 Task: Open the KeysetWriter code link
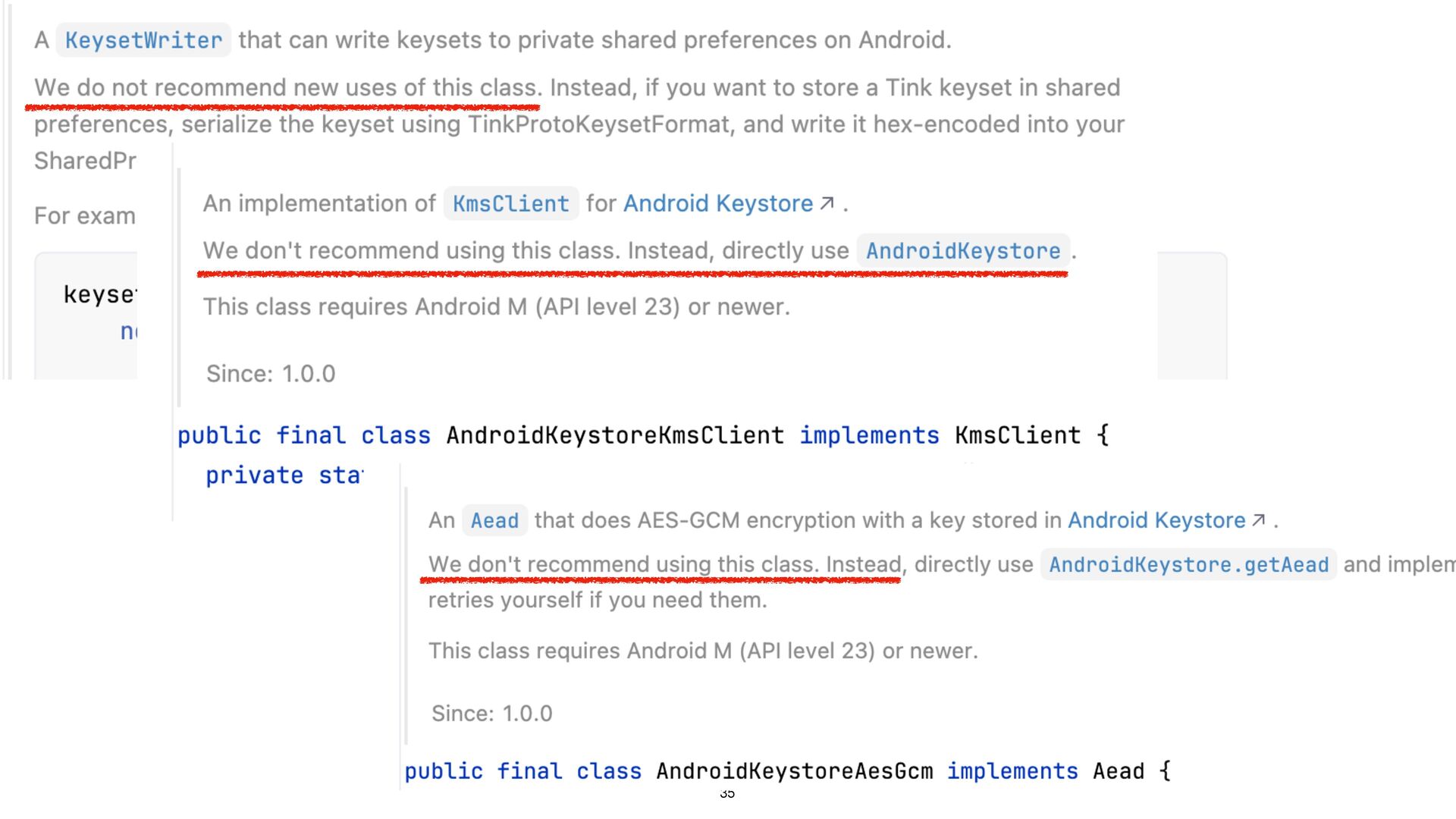tap(143, 40)
